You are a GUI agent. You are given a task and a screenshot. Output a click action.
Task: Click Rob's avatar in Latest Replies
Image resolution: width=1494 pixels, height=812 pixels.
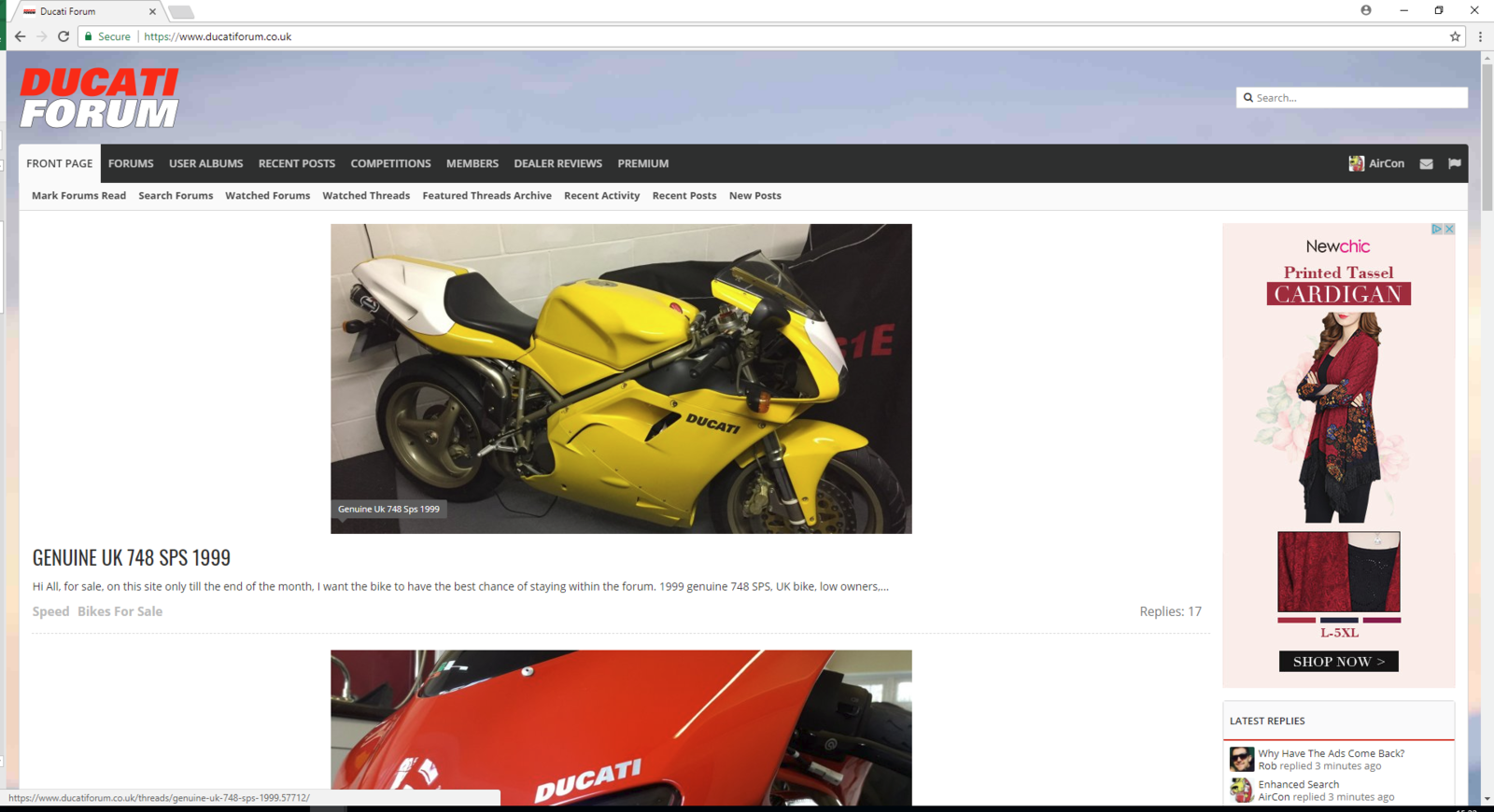coord(1241,759)
